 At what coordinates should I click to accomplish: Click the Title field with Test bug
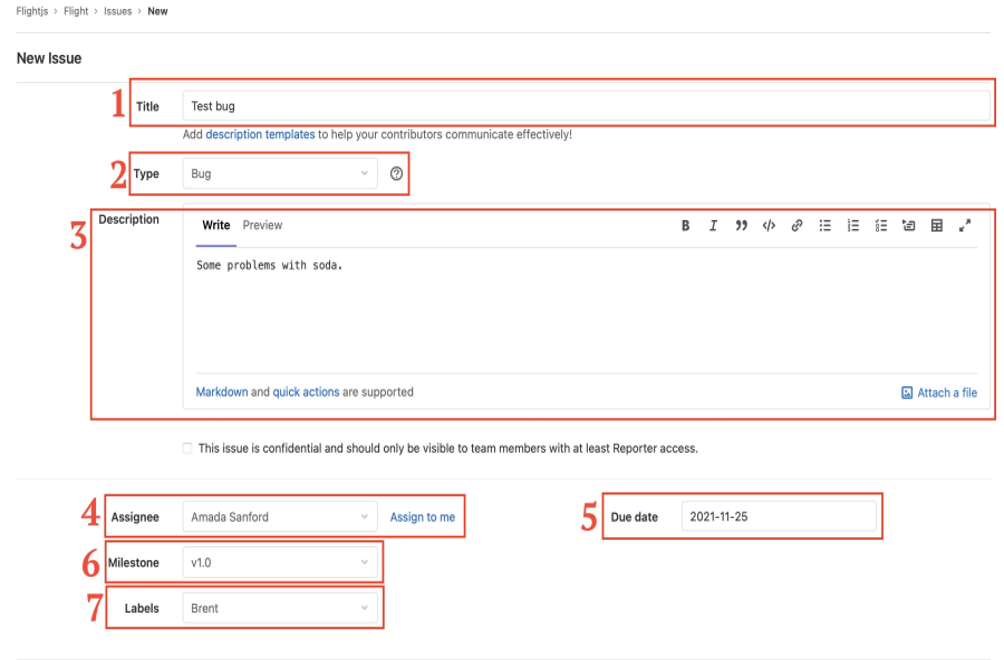click(586, 106)
